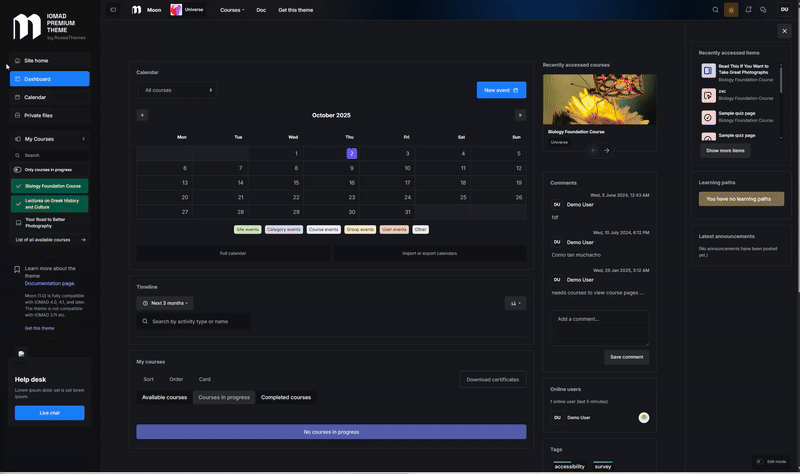The height and width of the screenshot is (474, 800).
Task: Open the messages chat bubble icon
Action: 763,9
